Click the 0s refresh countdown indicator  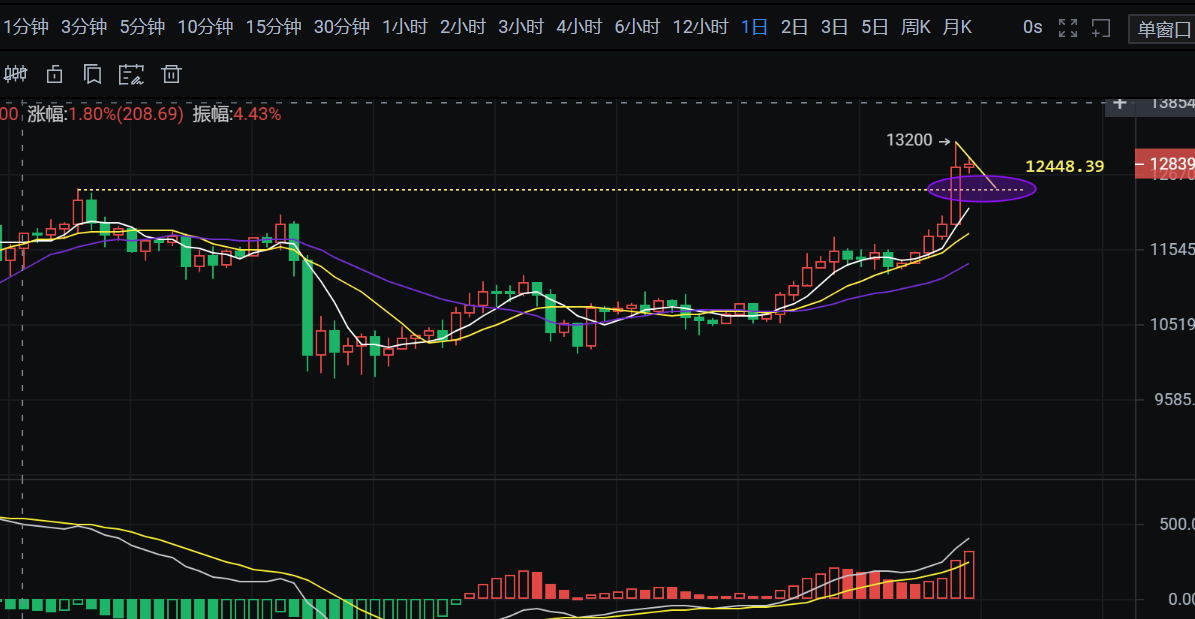1033,28
